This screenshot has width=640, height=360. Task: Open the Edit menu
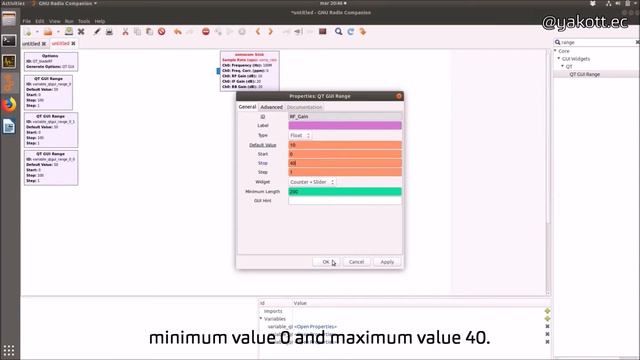click(x=40, y=21)
